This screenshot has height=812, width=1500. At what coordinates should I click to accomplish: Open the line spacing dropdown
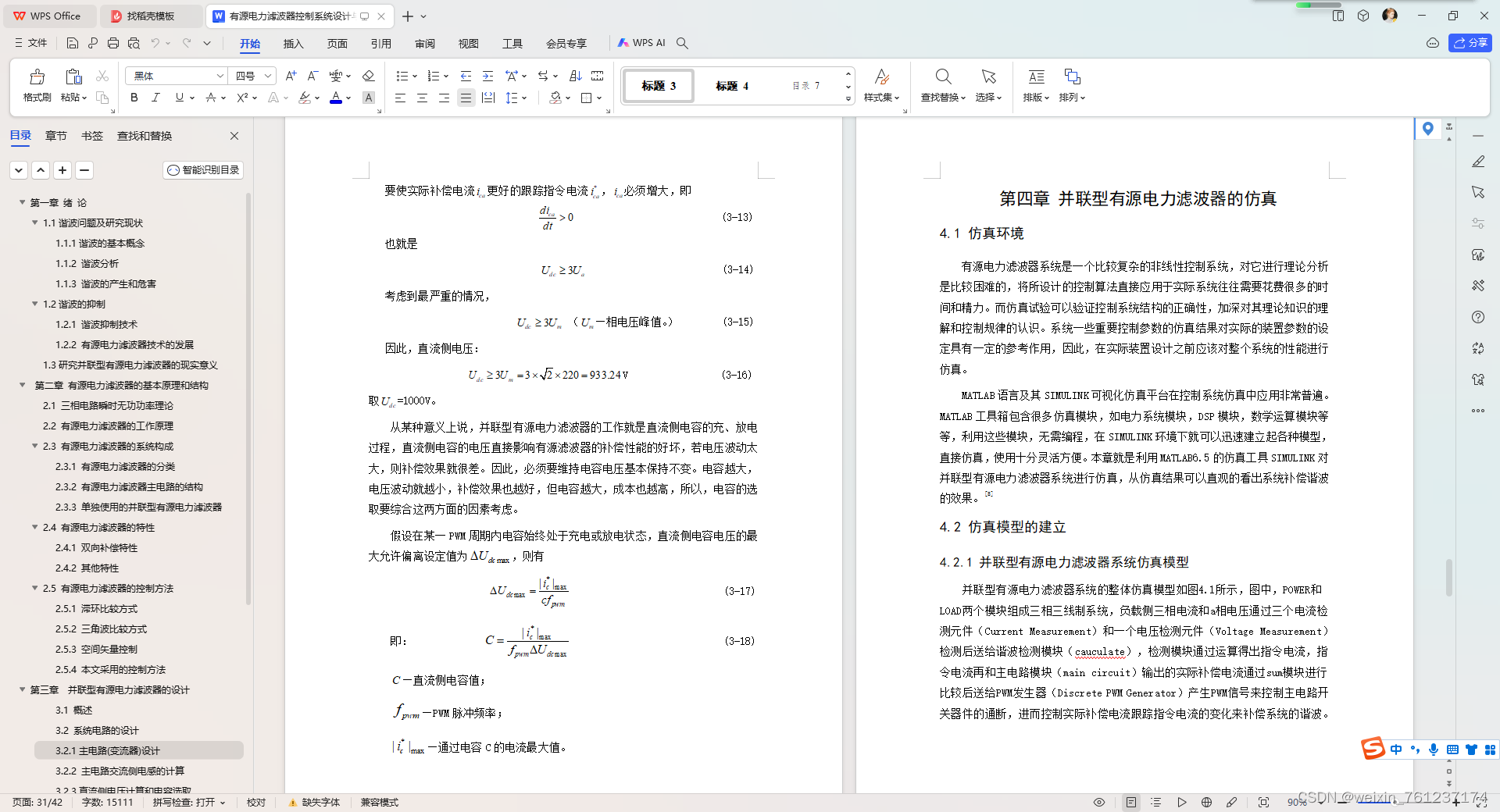tap(512, 98)
